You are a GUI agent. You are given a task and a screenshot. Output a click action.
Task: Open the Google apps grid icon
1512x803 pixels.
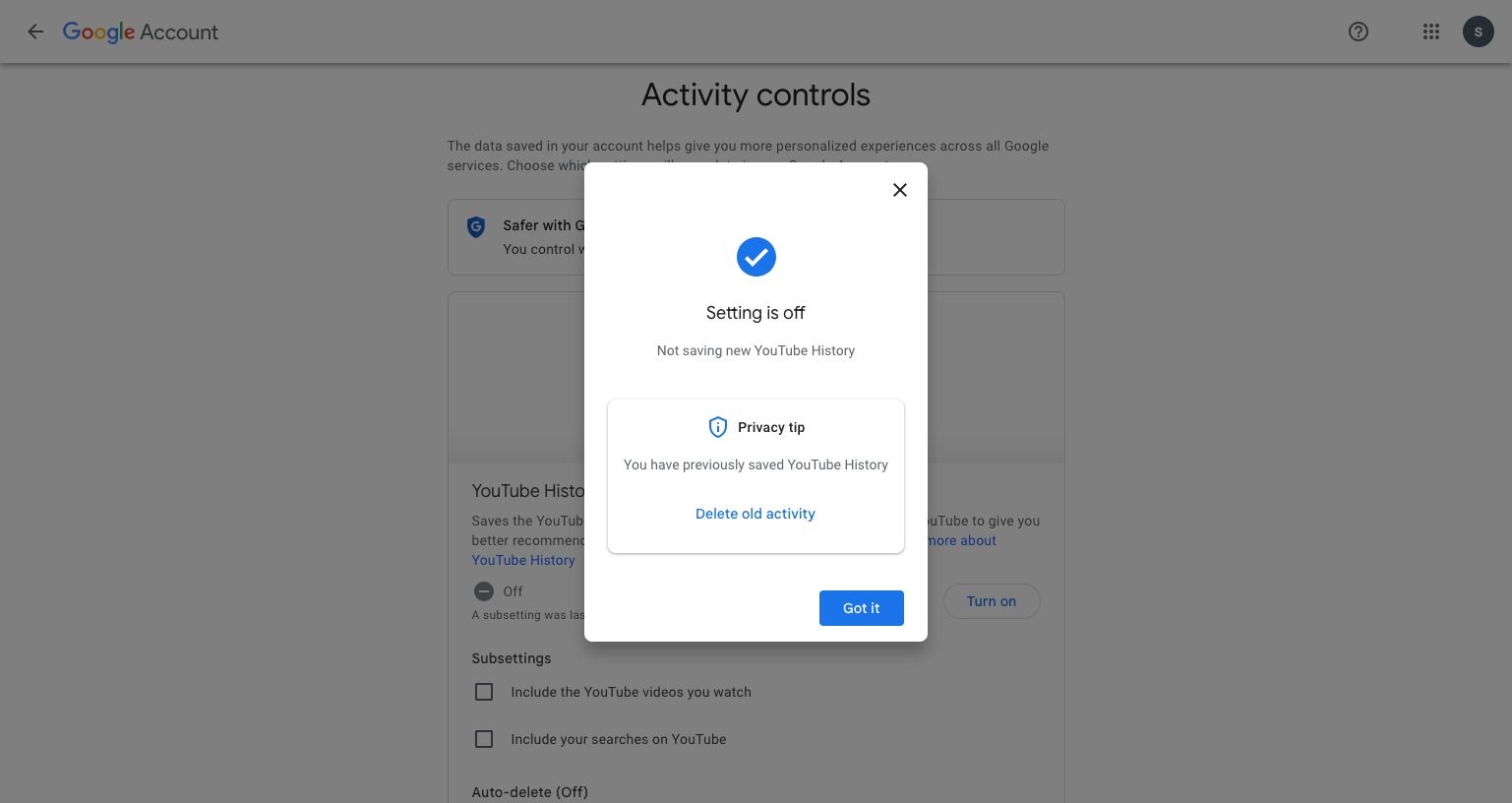(x=1431, y=31)
